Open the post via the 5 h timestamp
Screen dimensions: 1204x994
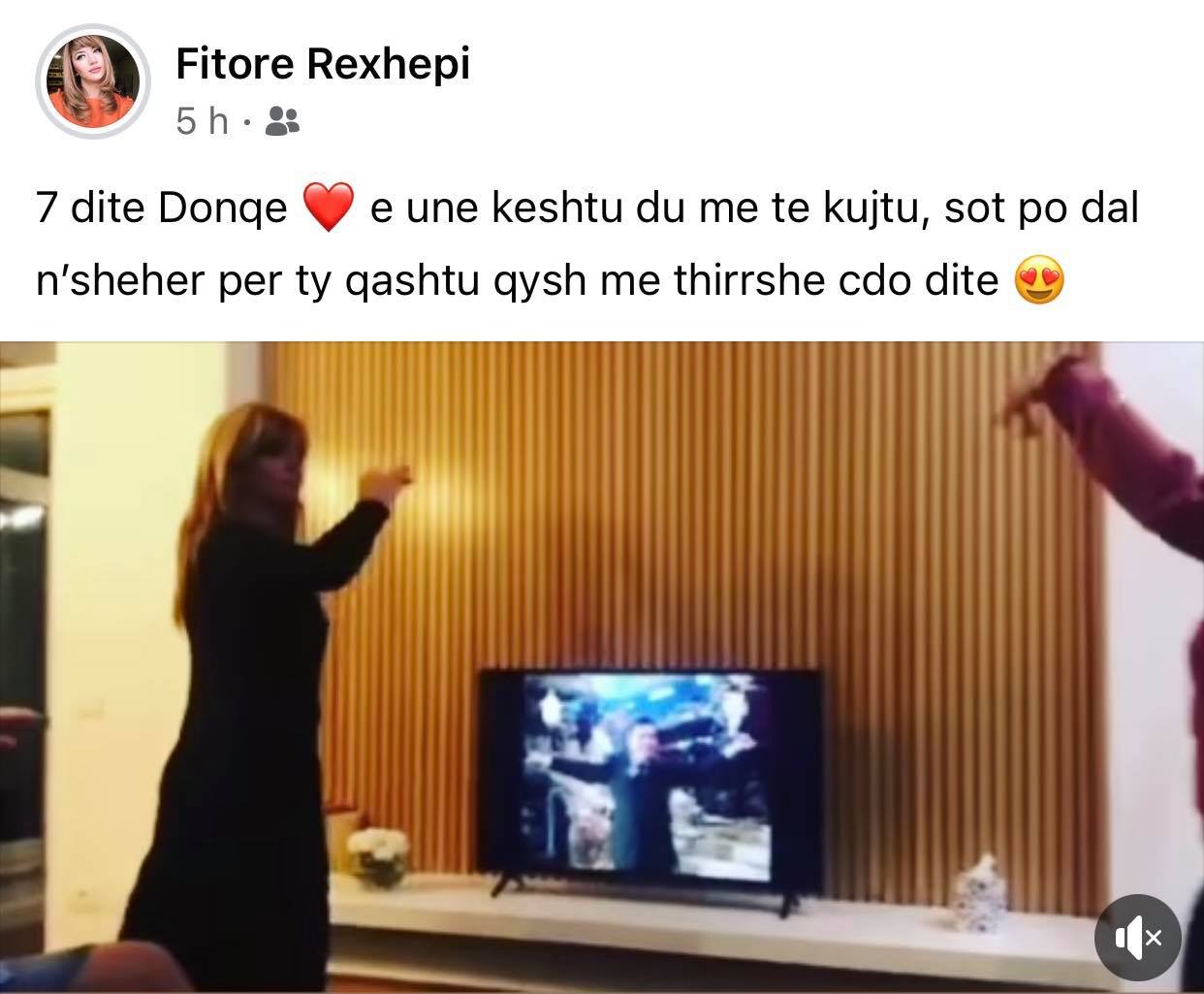click(203, 121)
